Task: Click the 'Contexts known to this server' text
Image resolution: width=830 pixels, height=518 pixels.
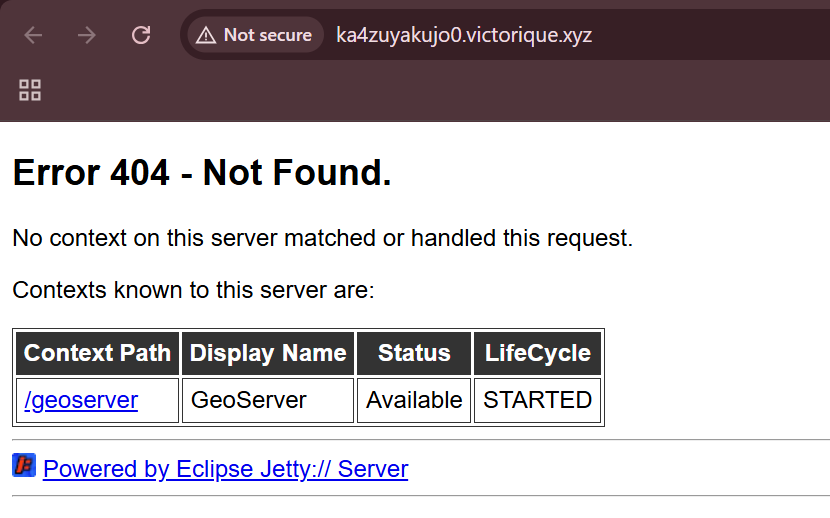Action: pyautogui.click(x=193, y=291)
